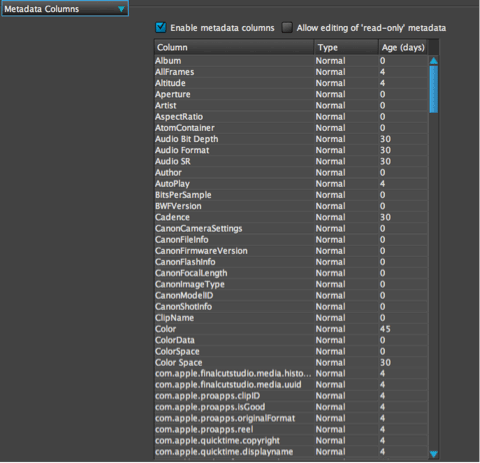The image size is (480, 463).
Task: Sort by the Type header
Action: [x=346, y=47]
